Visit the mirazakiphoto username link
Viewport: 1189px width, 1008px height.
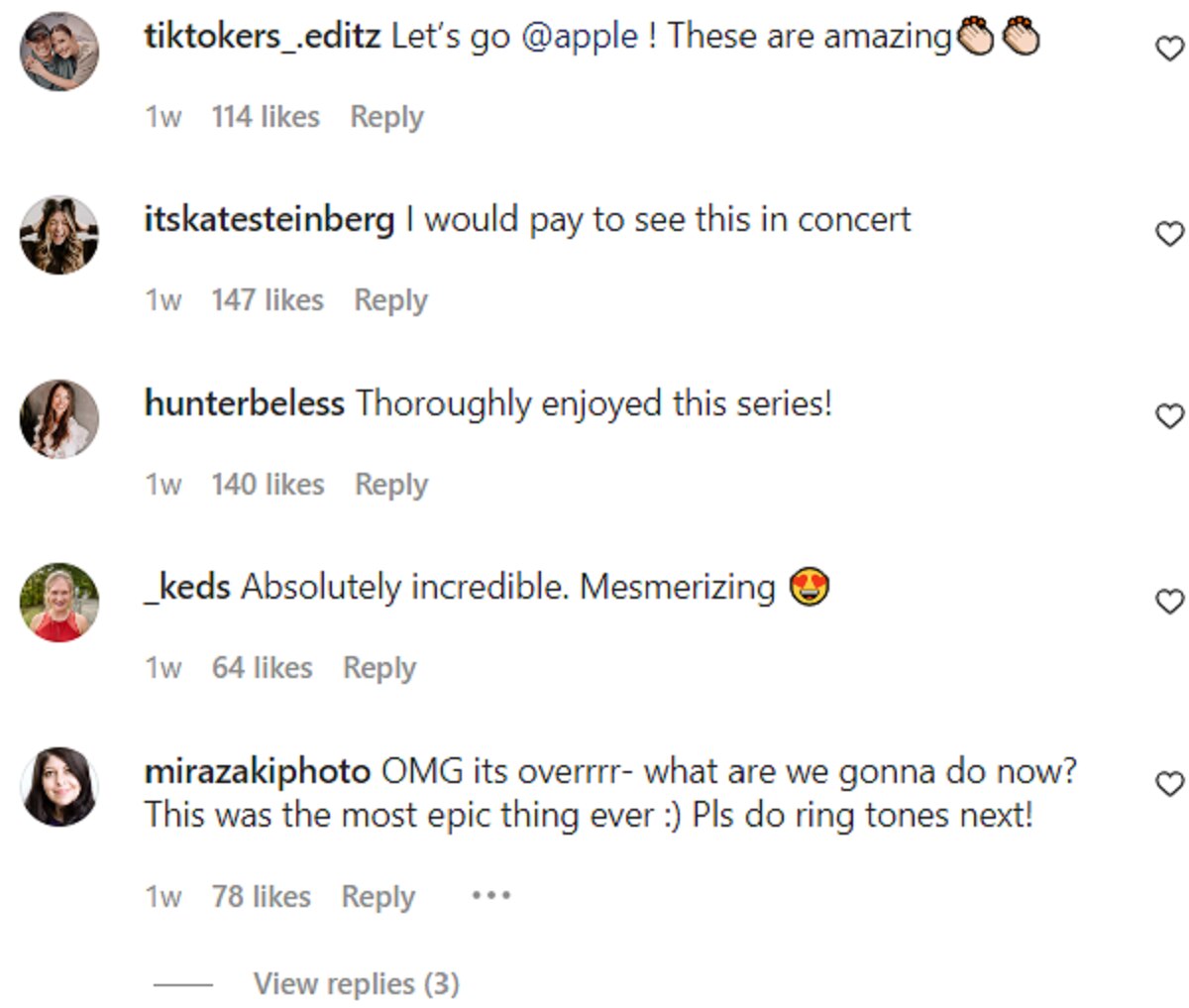(258, 771)
